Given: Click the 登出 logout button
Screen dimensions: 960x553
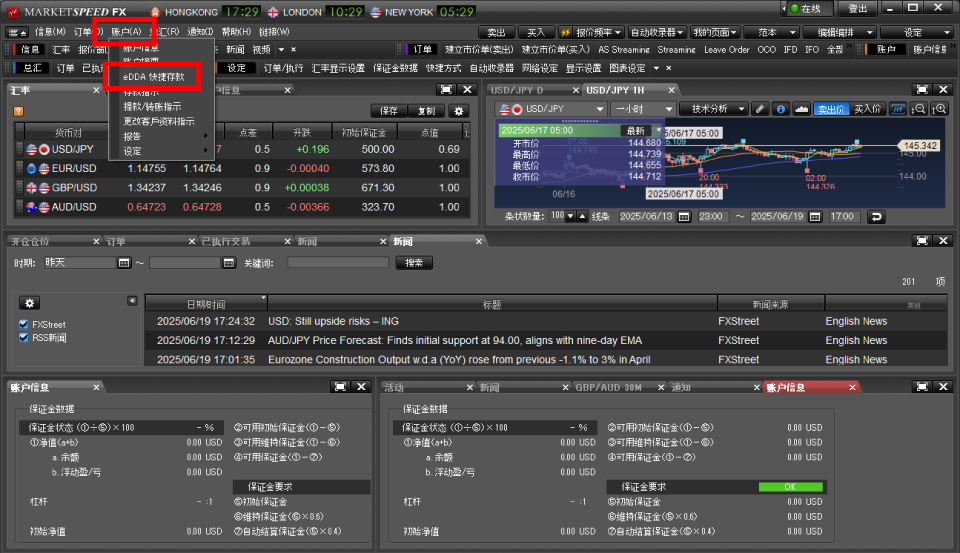Looking at the screenshot, I should (857, 9).
